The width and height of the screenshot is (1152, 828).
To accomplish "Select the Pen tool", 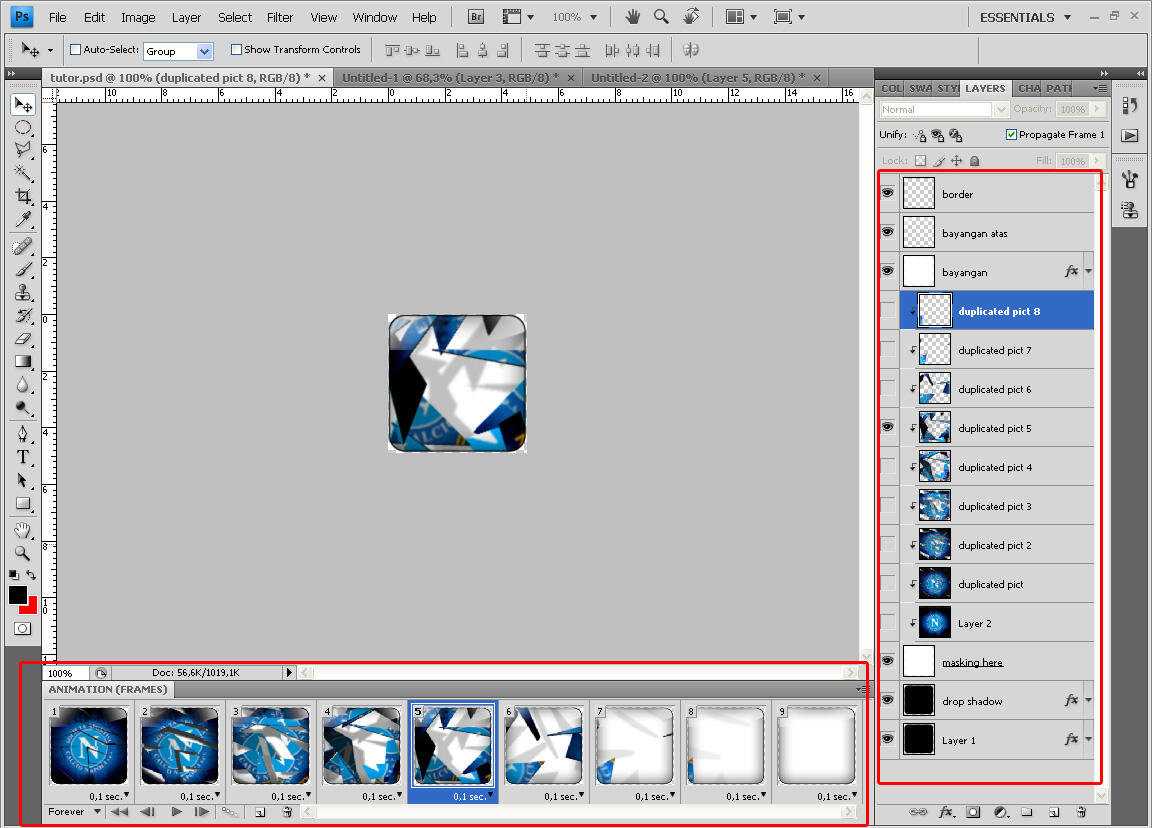I will (x=23, y=433).
